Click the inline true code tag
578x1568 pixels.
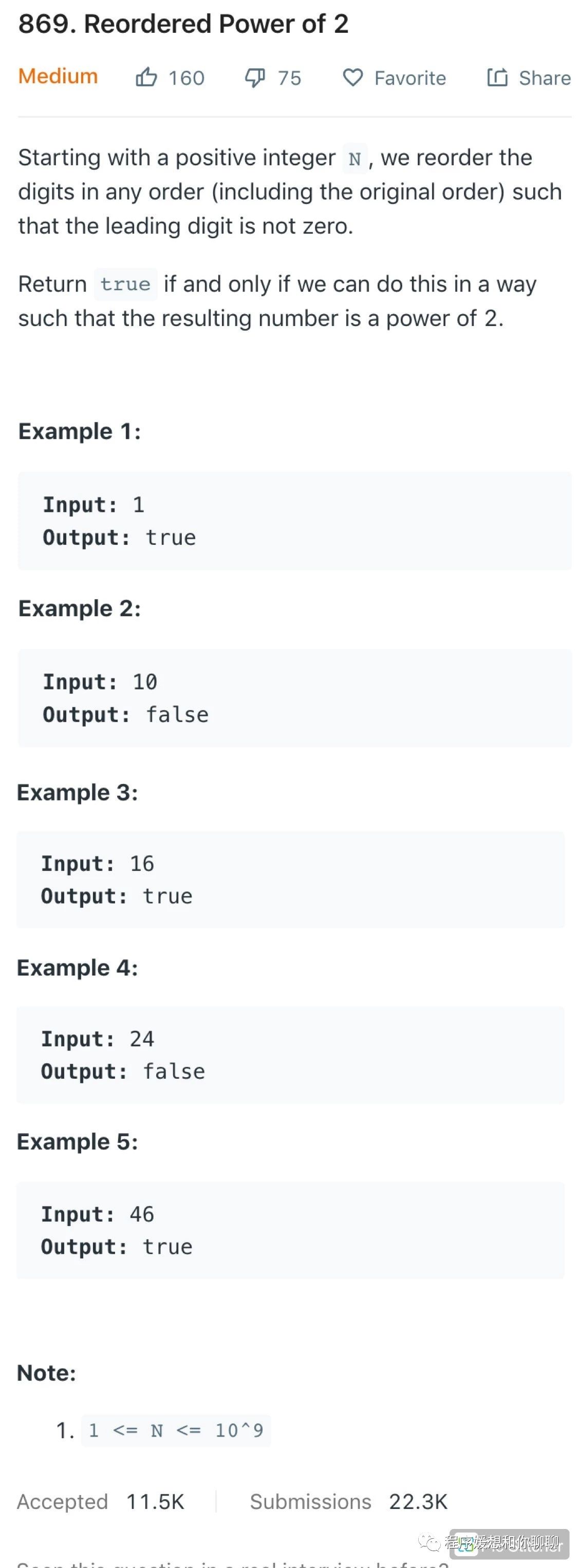click(x=125, y=284)
